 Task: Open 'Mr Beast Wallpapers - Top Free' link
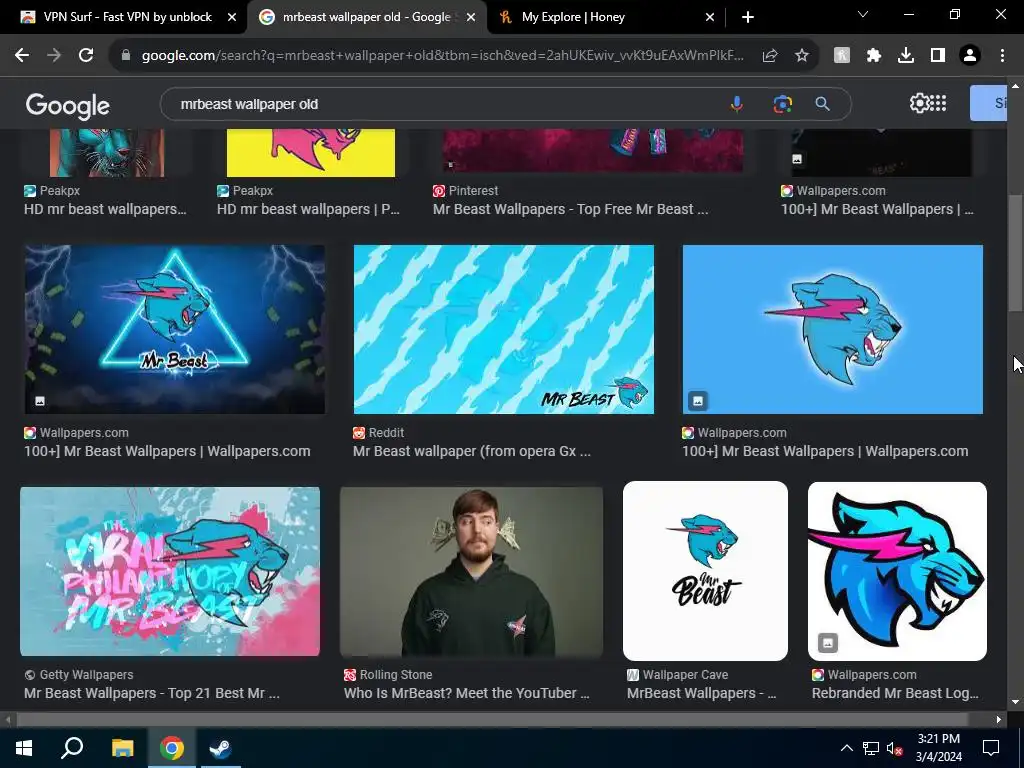570,210
